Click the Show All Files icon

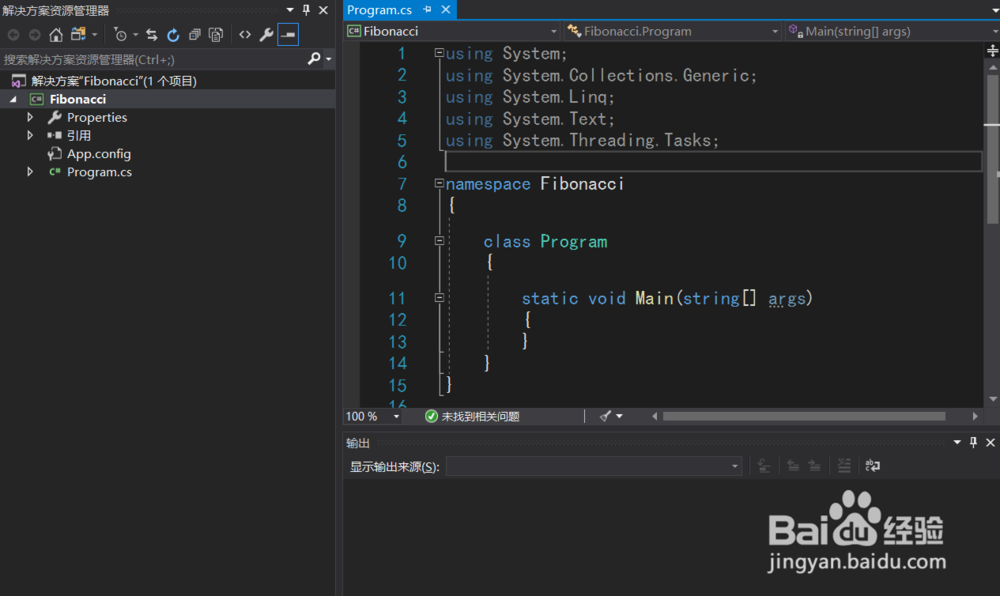pyautogui.click(x=216, y=35)
